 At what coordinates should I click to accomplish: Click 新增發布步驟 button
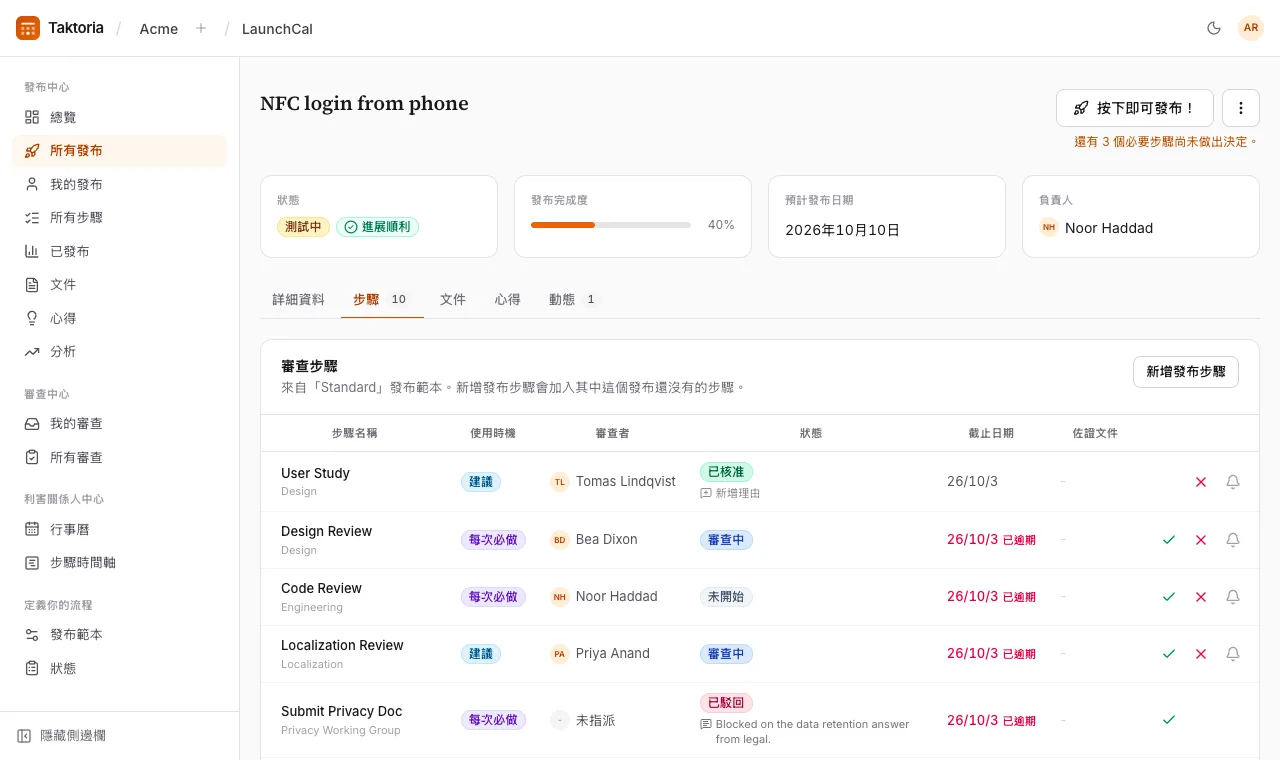[1186, 372]
